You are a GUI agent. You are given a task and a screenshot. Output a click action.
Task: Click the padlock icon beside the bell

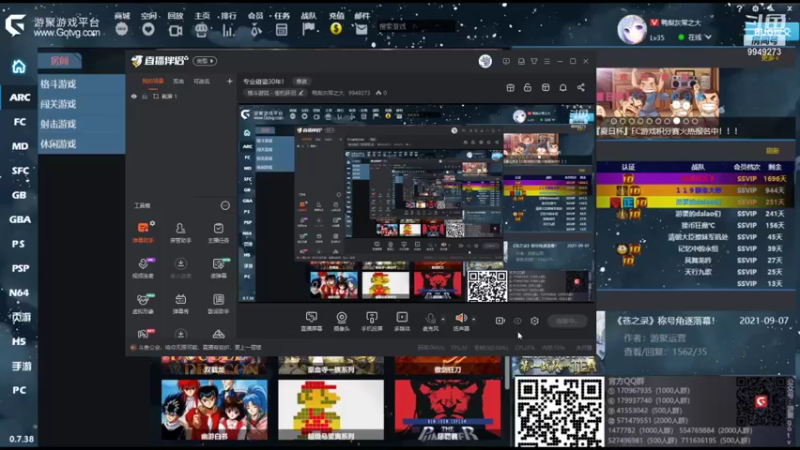coord(528,88)
